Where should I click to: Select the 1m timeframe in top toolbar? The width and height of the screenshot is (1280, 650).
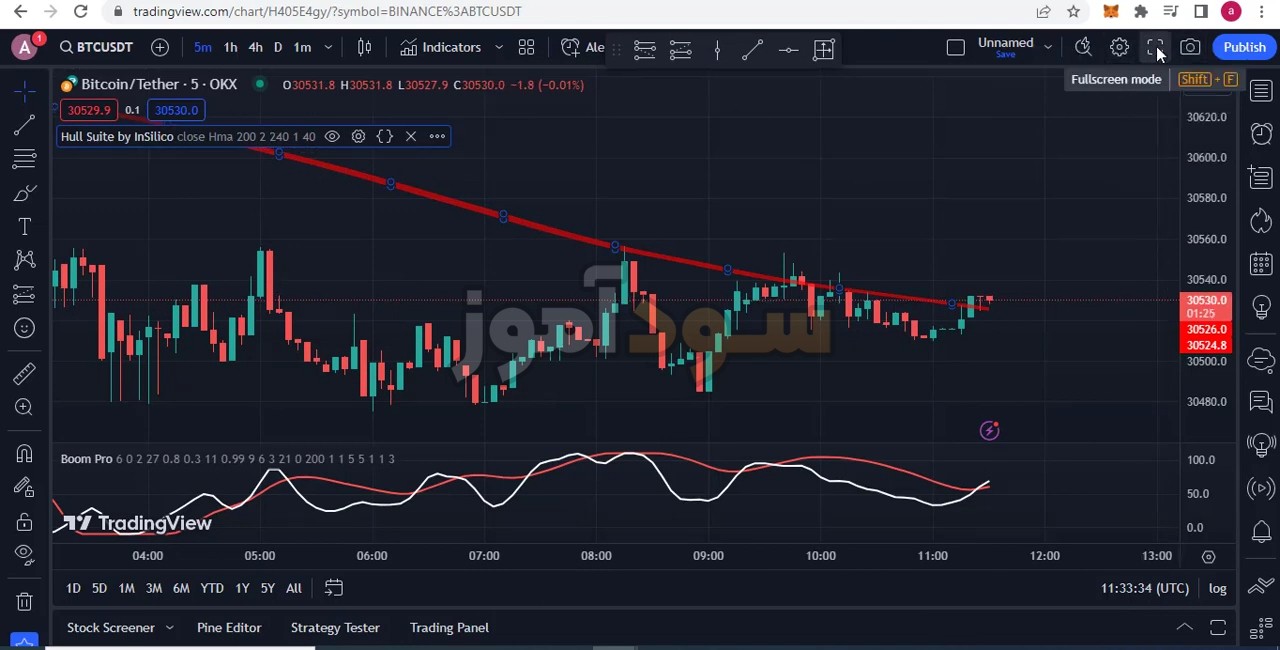coord(302,47)
